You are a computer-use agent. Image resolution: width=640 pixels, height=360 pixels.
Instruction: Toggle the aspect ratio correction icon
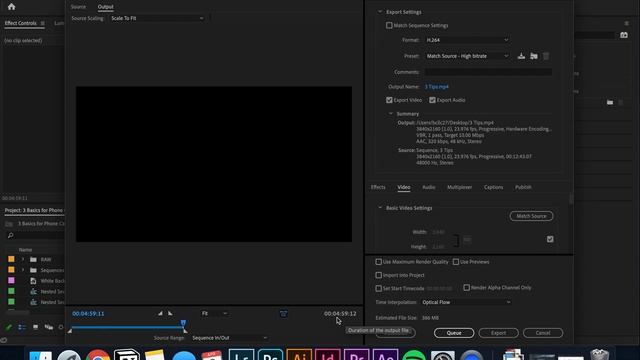[284, 313]
